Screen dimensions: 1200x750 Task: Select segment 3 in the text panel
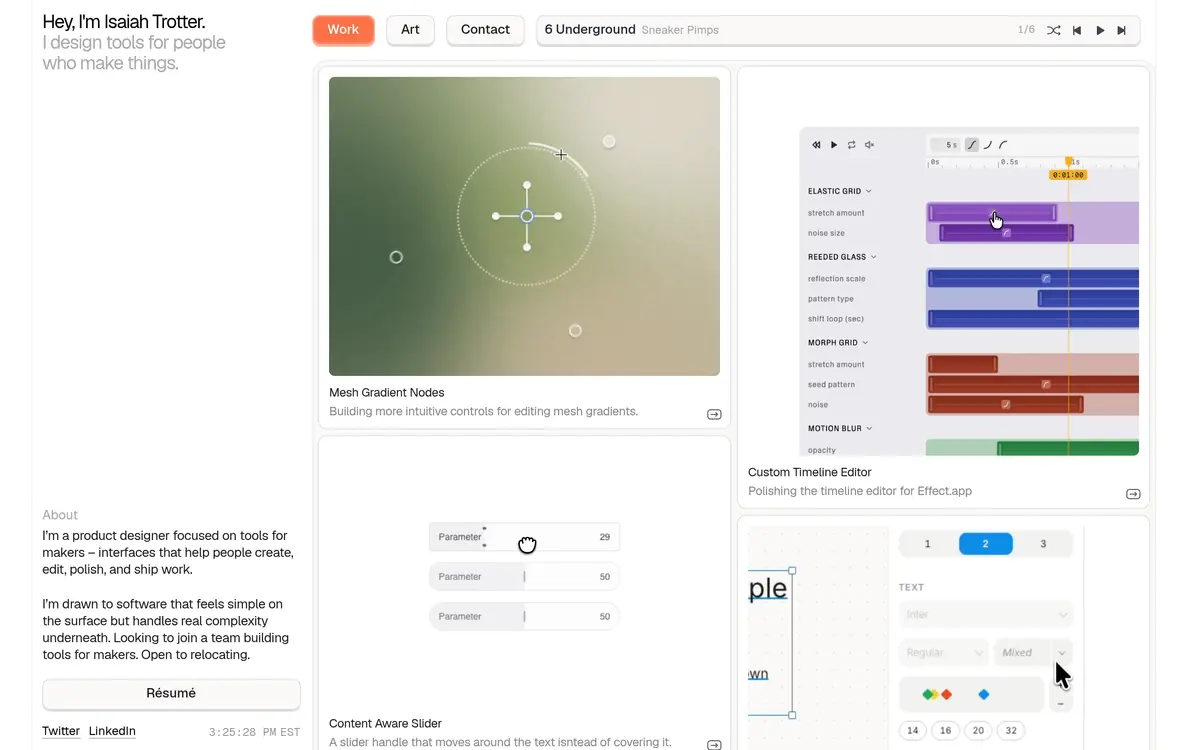[x=1043, y=544]
